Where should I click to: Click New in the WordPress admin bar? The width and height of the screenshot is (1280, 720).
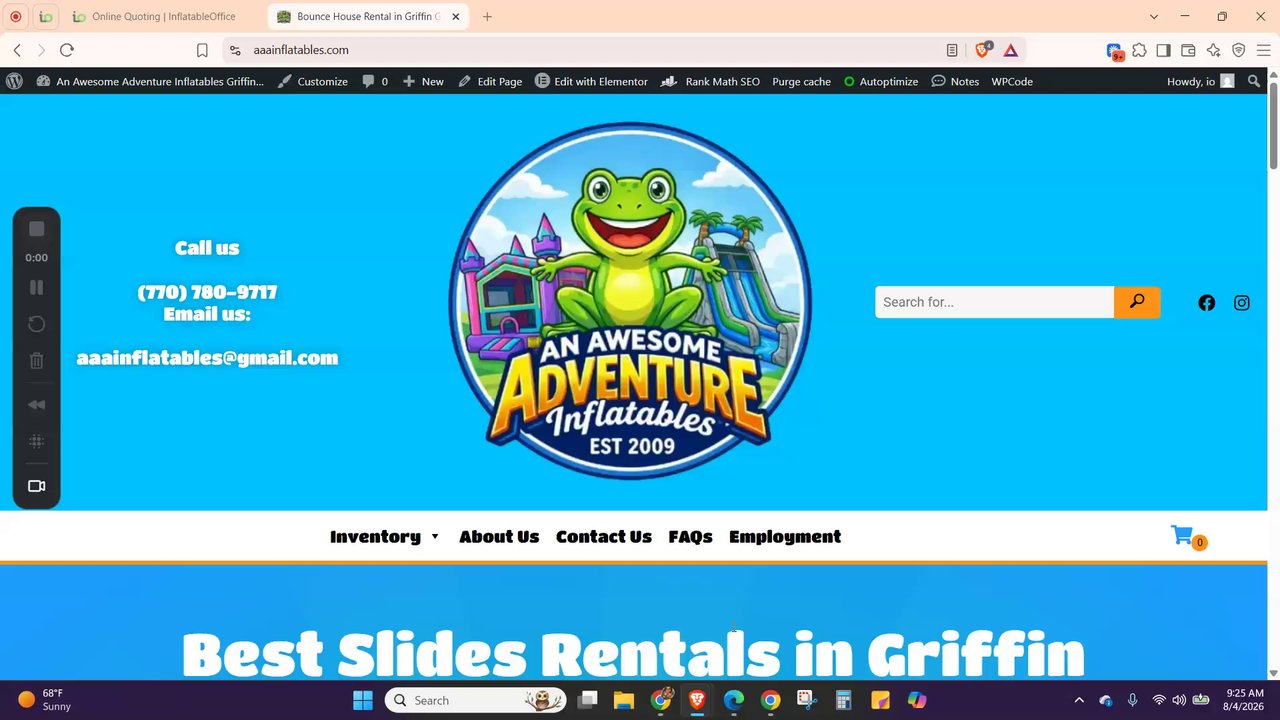[423, 81]
